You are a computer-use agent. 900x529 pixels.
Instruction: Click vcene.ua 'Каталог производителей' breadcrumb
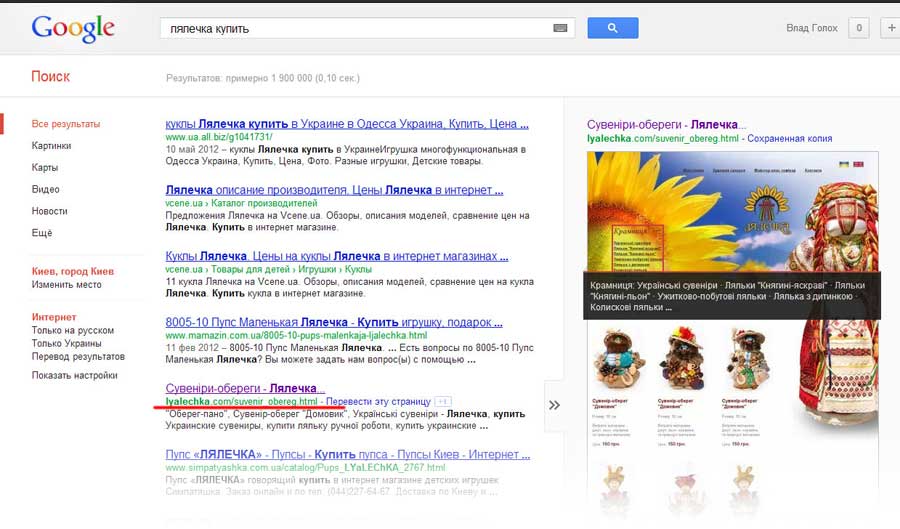[264, 203]
